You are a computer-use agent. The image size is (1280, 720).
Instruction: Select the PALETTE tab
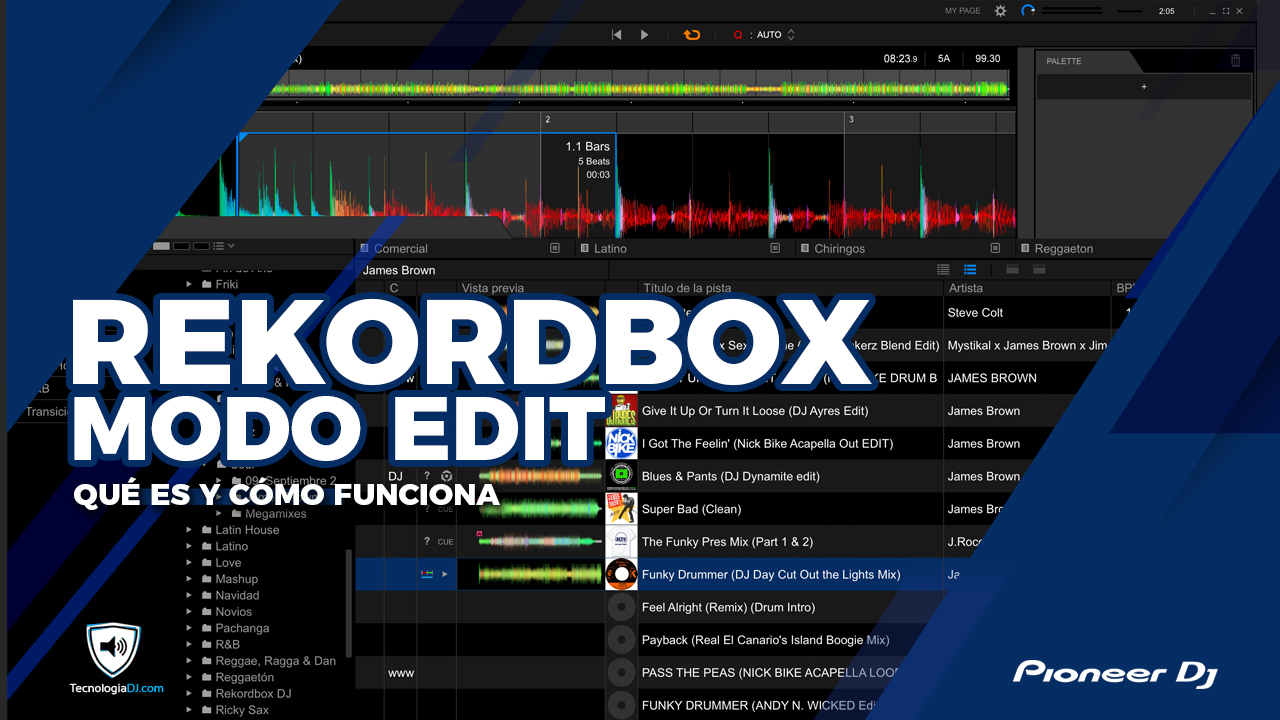click(1064, 61)
